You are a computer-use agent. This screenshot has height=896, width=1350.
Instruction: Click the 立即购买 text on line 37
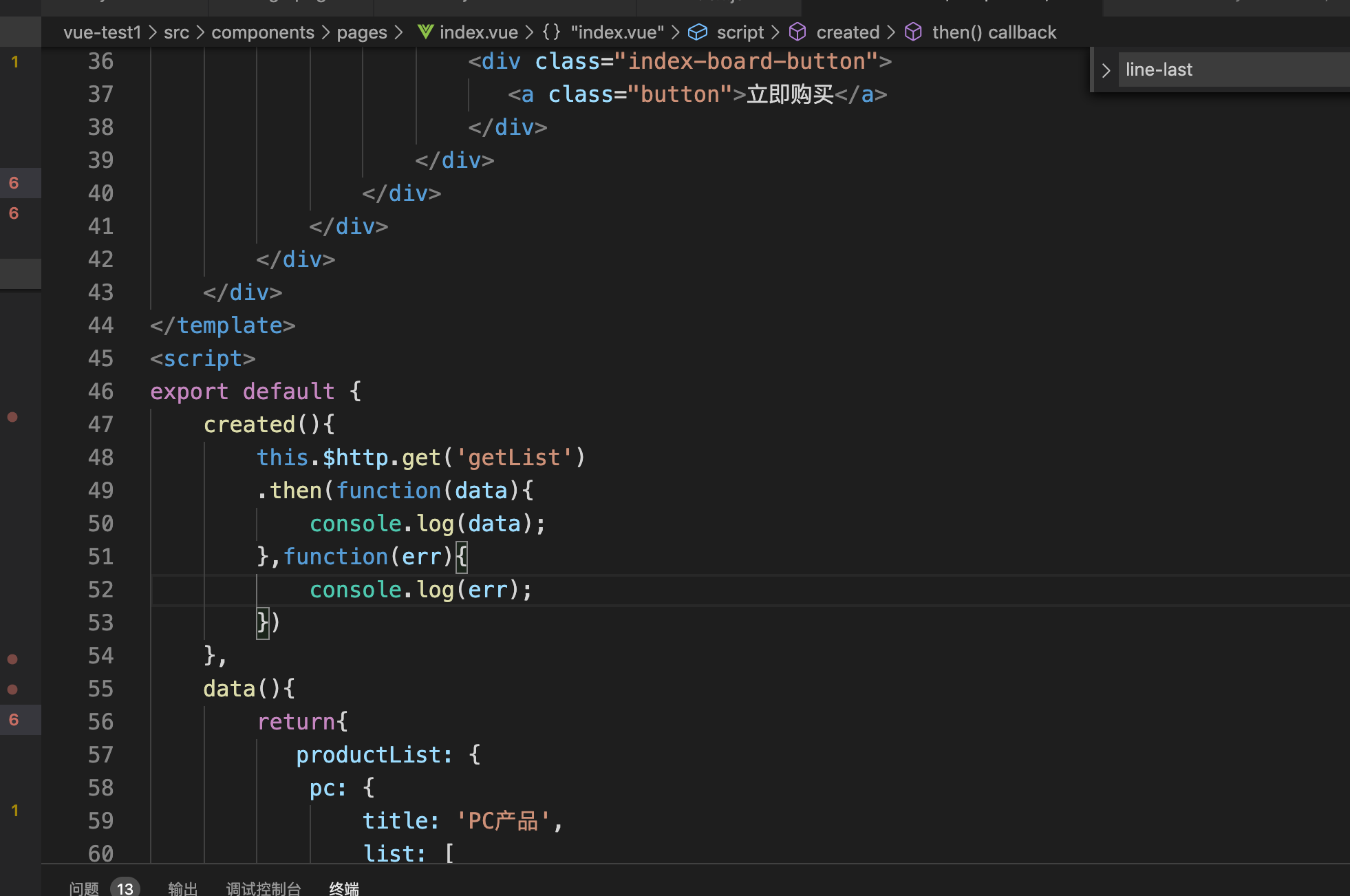click(790, 94)
